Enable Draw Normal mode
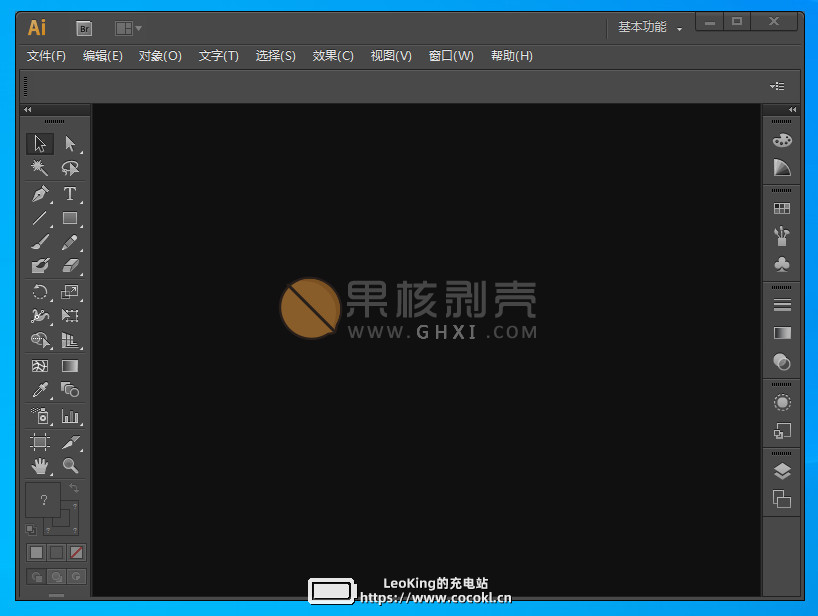 tap(37, 577)
